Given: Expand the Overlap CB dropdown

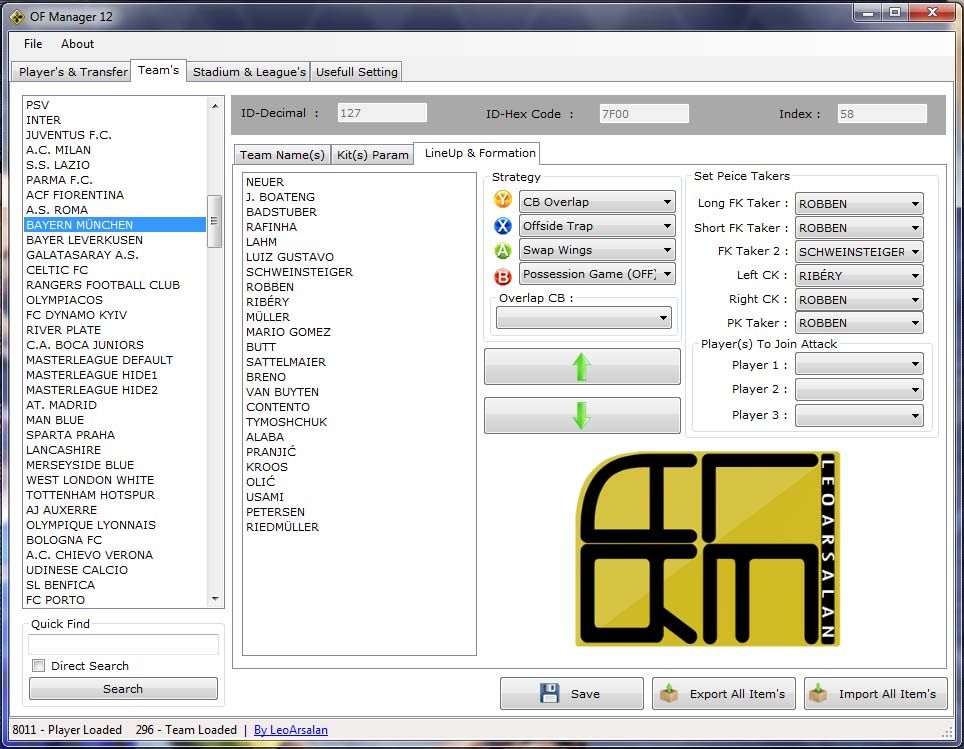Looking at the screenshot, I should (x=584, y=318).
